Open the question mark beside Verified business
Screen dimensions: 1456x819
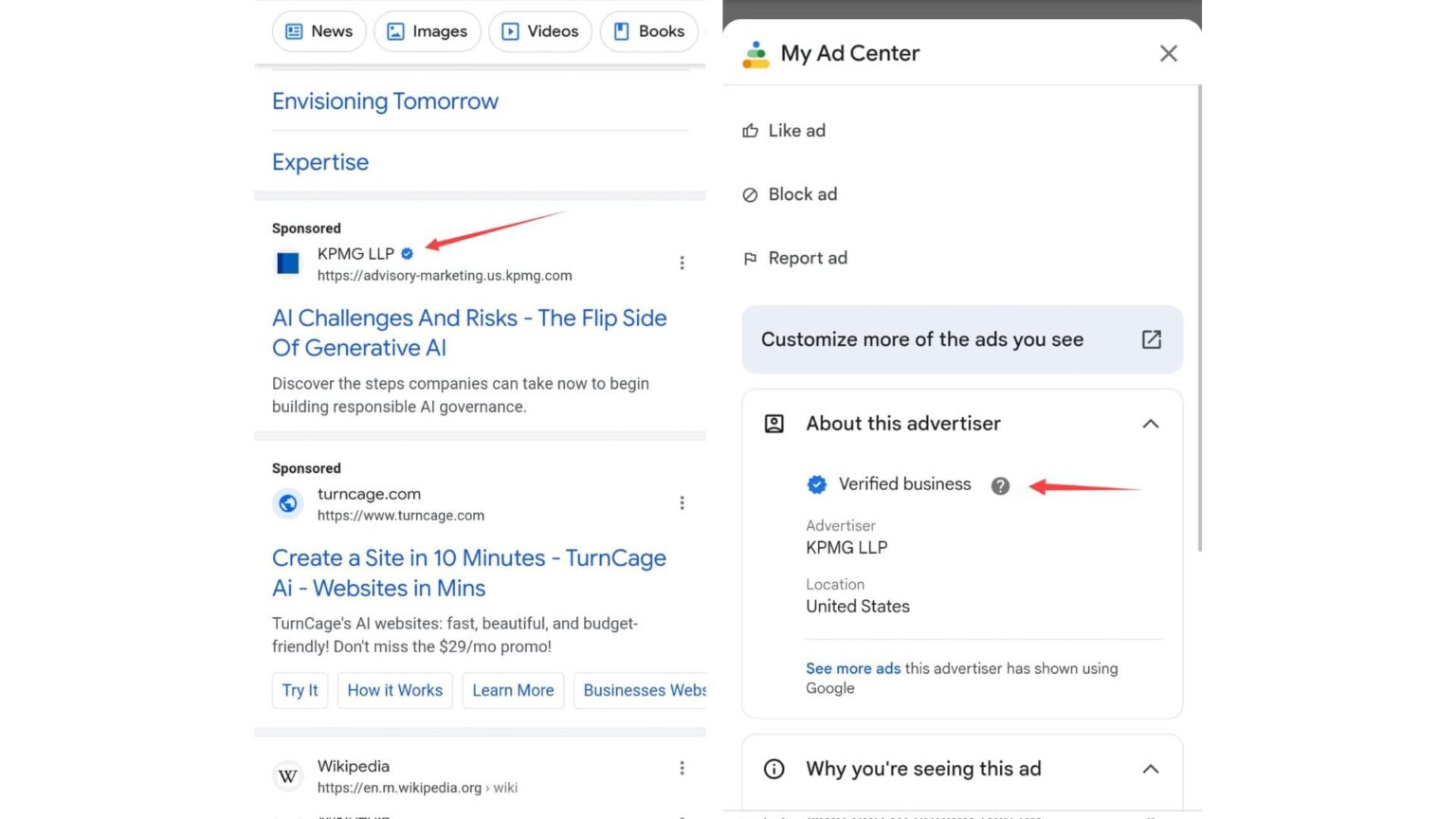1001,485
